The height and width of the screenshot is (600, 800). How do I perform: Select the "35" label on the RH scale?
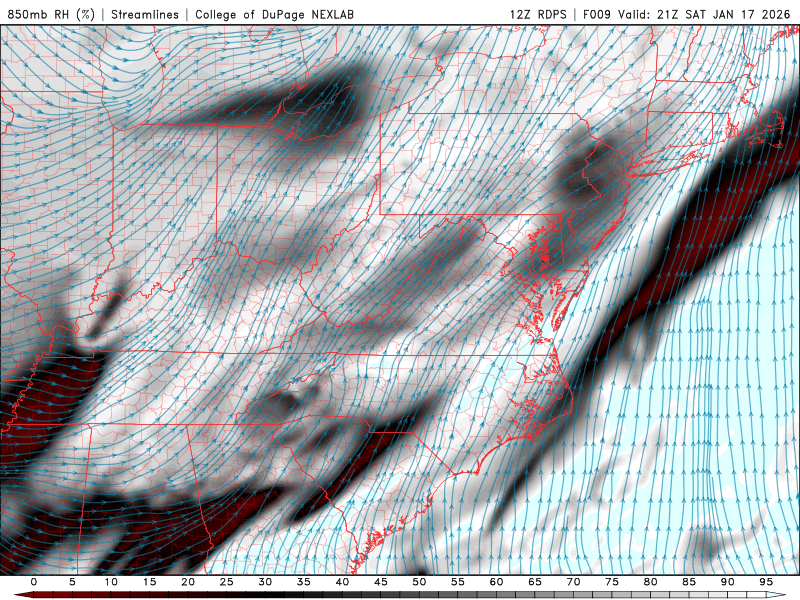pyautogui.click(x=304, y=582)
